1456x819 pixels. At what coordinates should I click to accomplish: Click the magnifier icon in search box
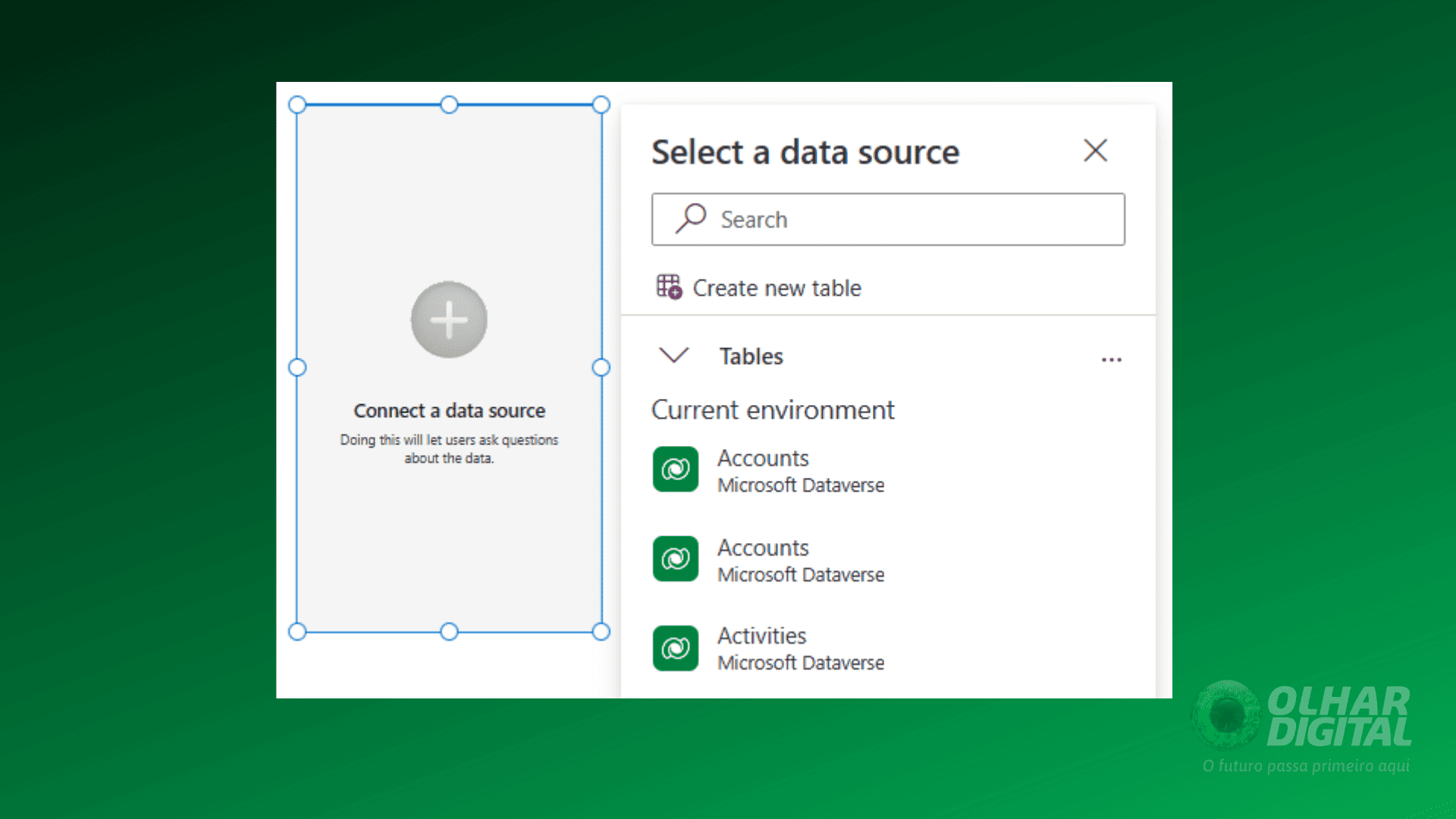691,218
